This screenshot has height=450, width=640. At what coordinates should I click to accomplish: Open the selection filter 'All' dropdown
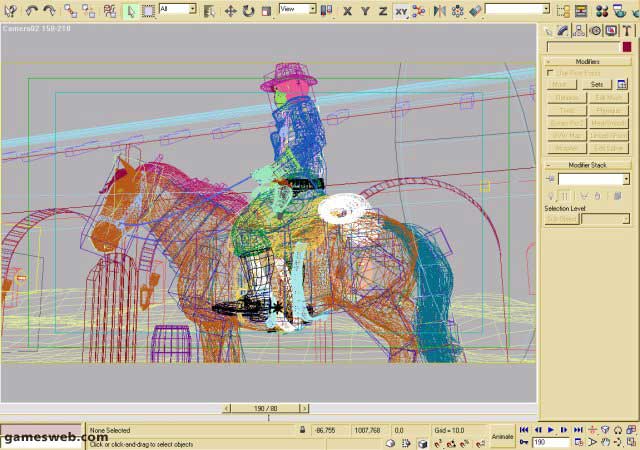pos(177,10)
